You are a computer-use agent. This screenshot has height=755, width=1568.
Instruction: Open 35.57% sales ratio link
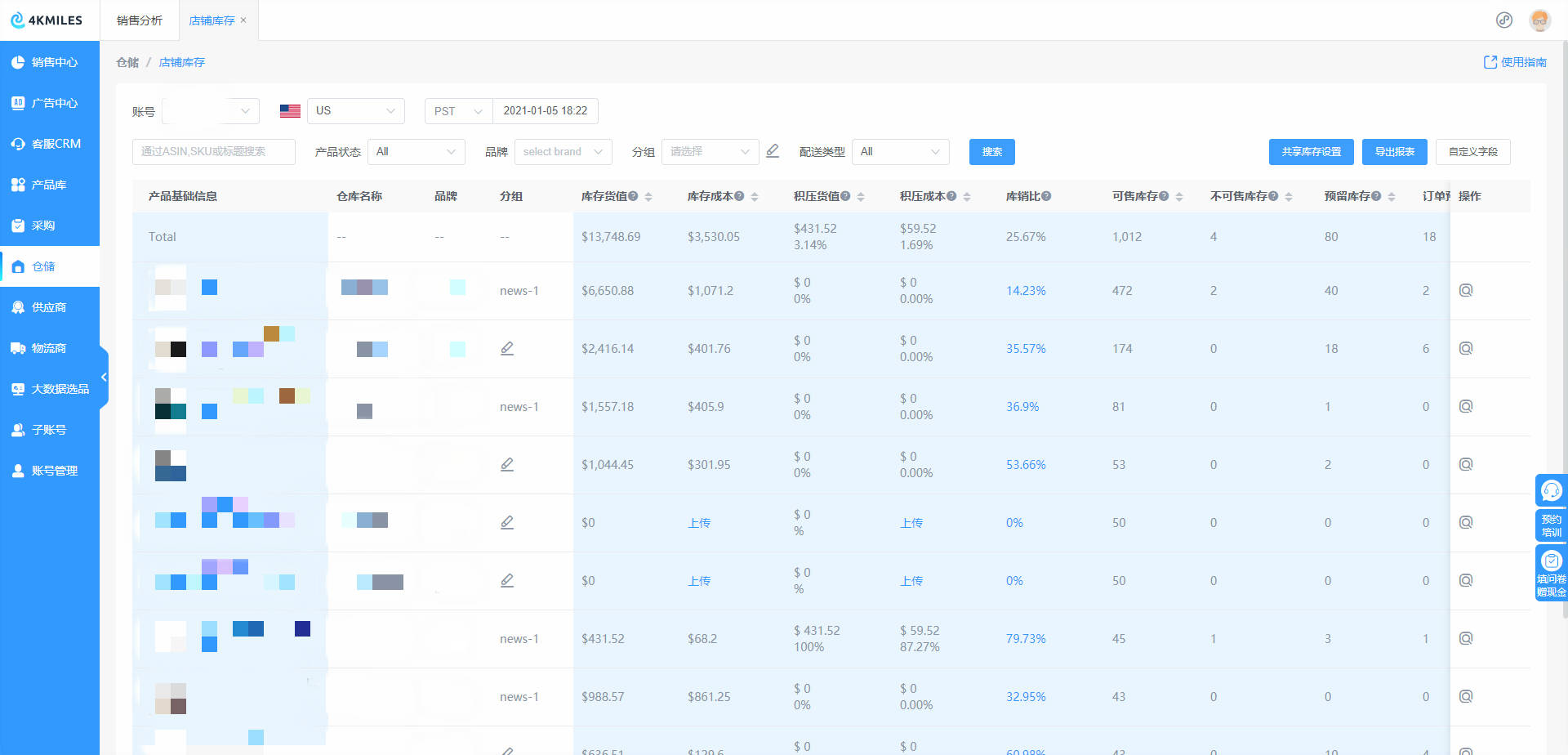[1026, 349]
